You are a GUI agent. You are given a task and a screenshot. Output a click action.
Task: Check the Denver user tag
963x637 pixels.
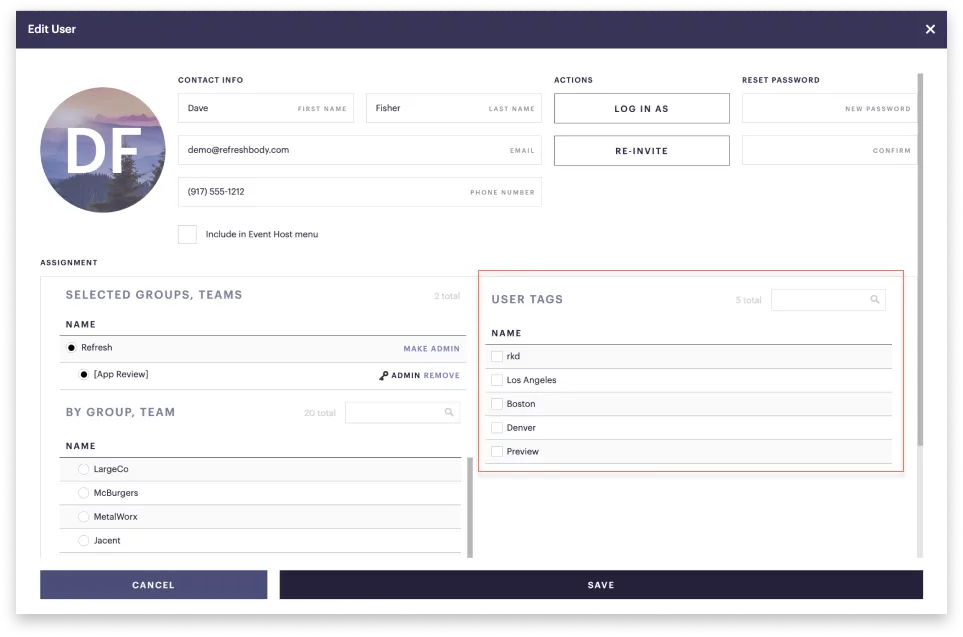click(x=497, y=428)
